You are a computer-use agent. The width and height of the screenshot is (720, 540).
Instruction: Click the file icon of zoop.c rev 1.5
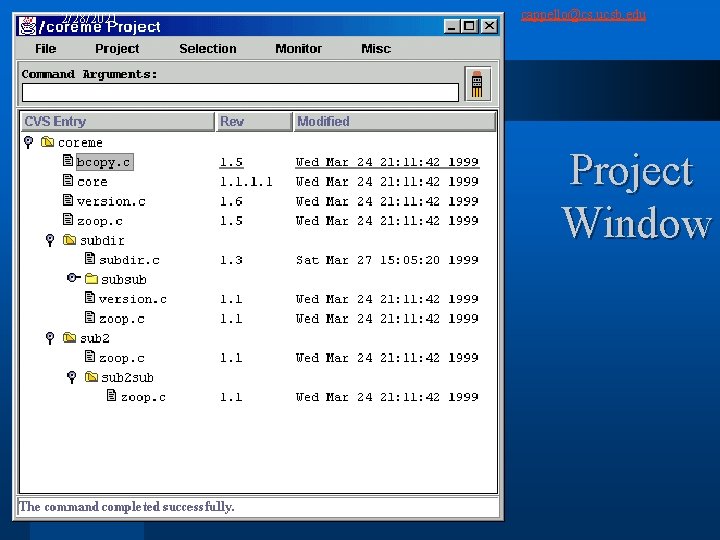68,219
